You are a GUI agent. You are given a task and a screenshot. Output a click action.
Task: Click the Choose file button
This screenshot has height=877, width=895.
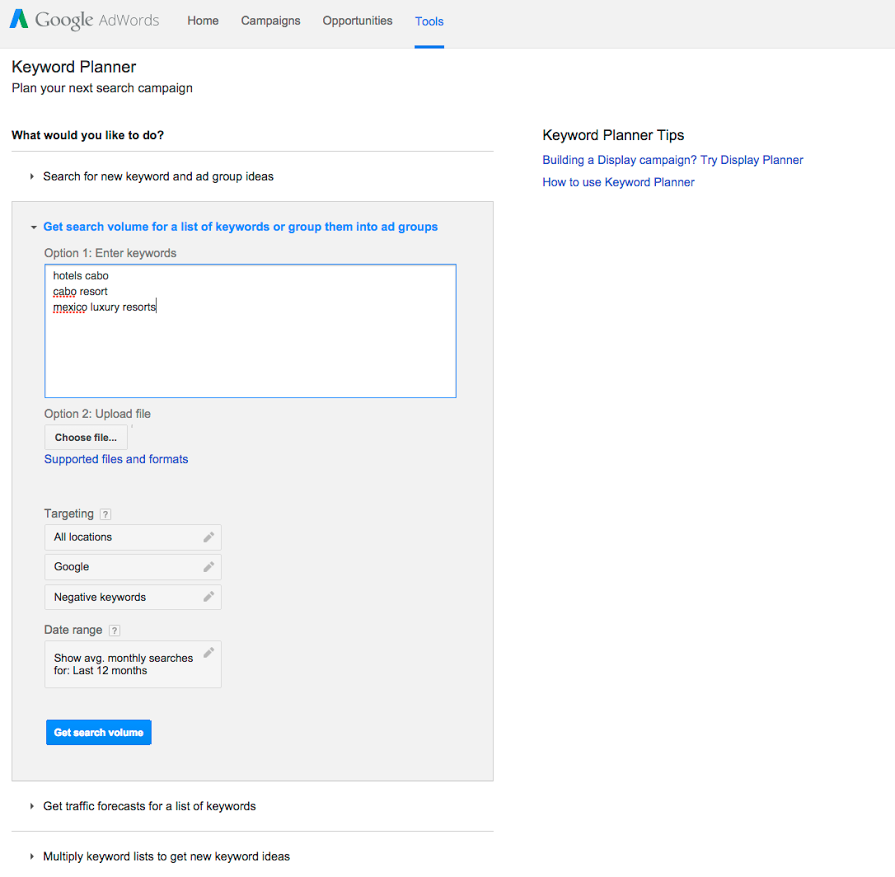click(86, 437)
